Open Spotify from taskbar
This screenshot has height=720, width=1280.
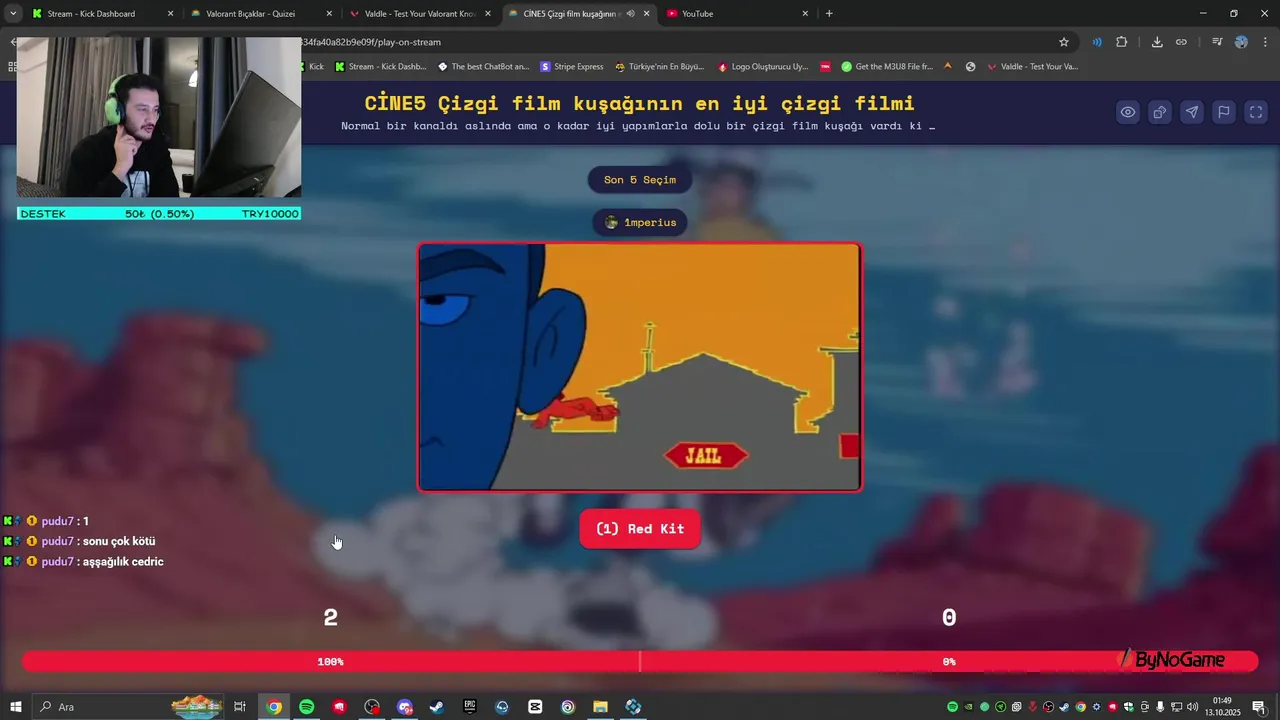click(x=307, y=707)
